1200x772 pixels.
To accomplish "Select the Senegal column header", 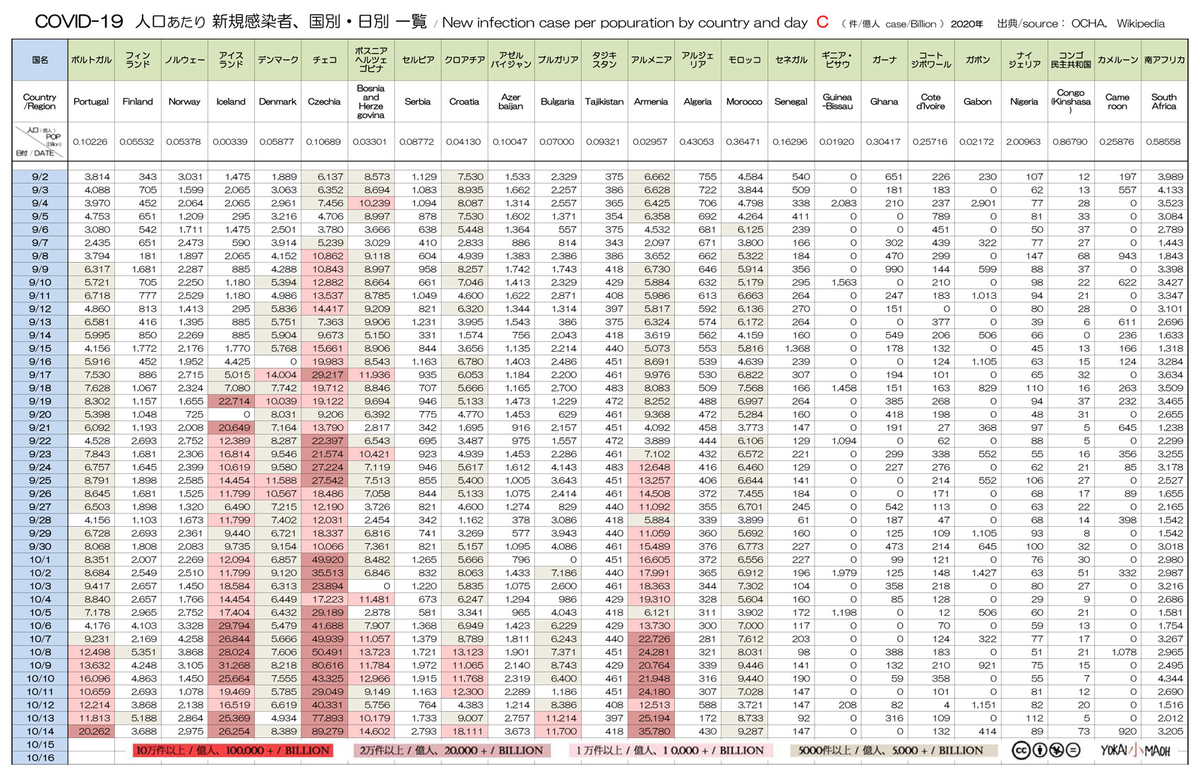I will [790, 102].
